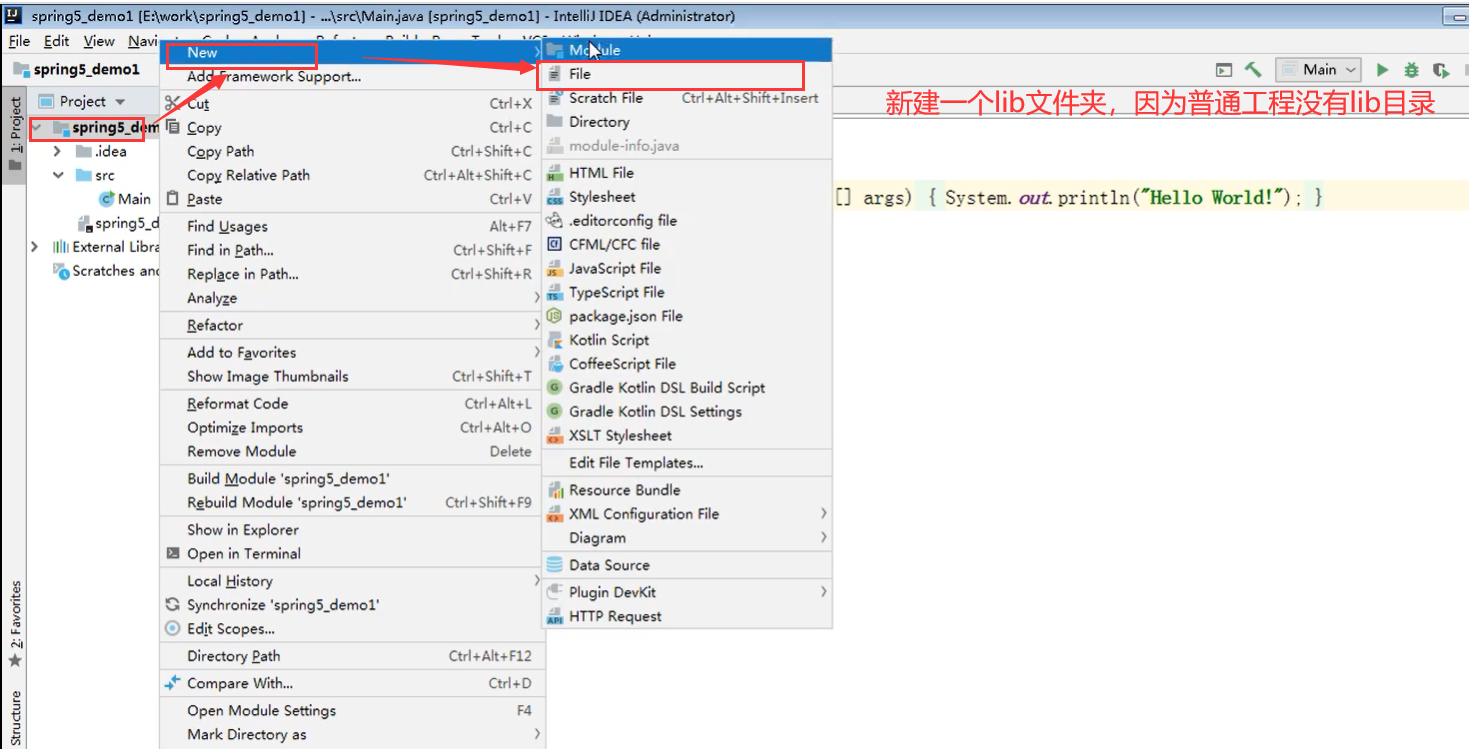Click the Run green play icon

coord(1382,70)
